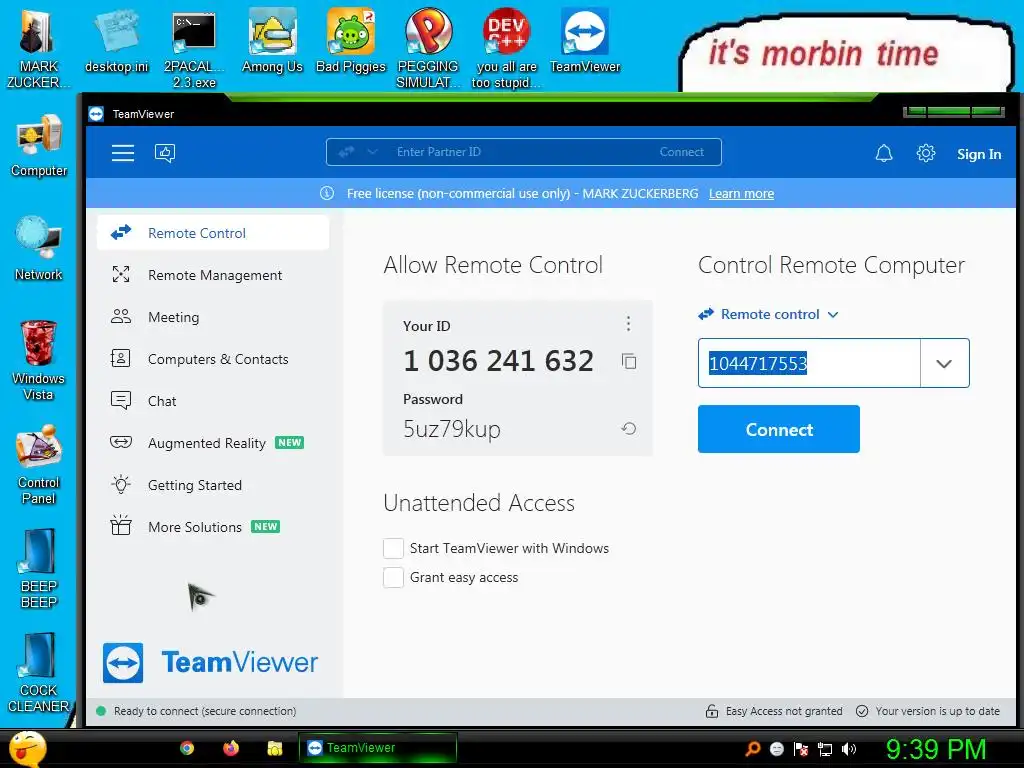Image resolution: width=1024 pixels, height=768 pixels.
Task: Check Grant easy access
Action: coord(393,577)
